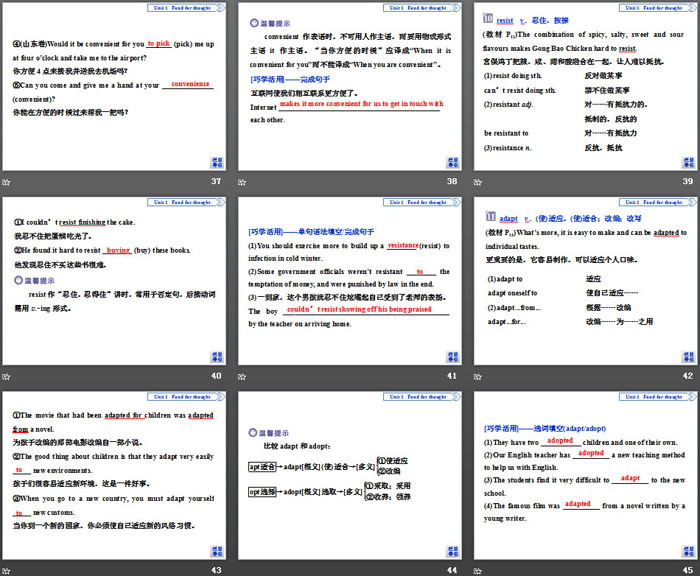Click the animation star below slide 38
Screen dimensions: 700x576
point(243,182)
